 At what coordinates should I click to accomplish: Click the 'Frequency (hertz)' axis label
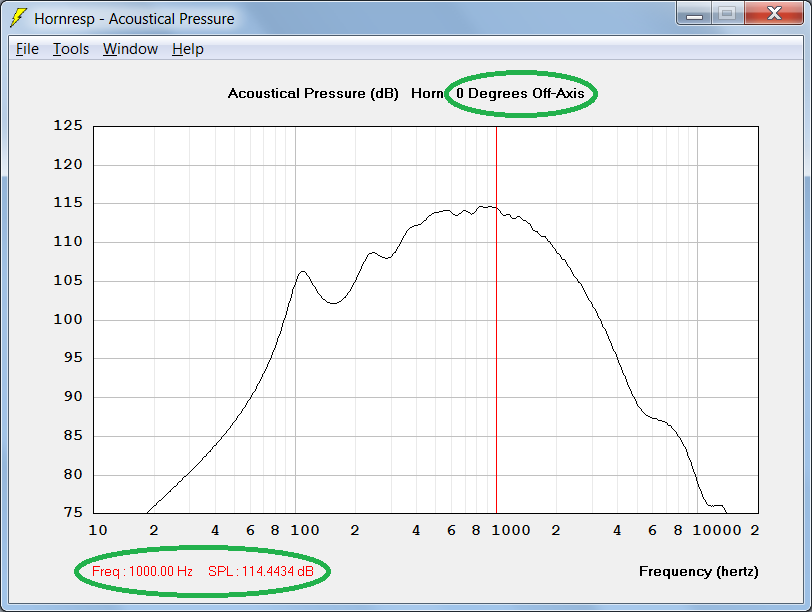[698, 571]
